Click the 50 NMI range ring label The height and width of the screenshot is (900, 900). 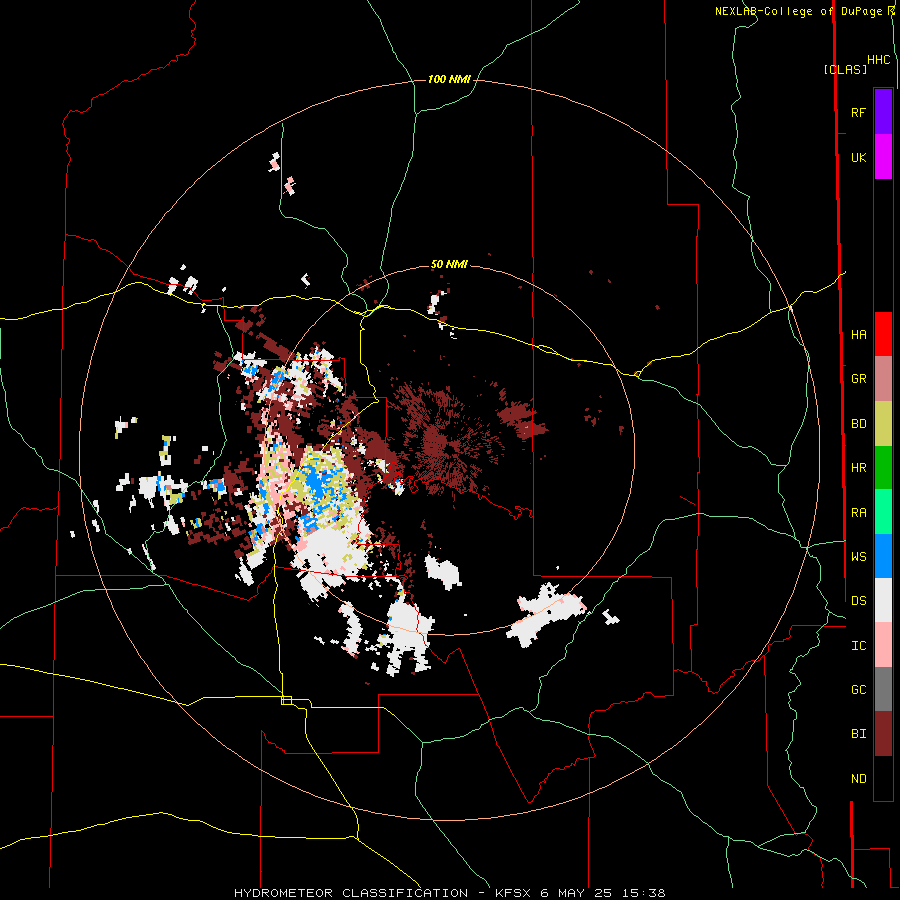click(x=449, y=265)
